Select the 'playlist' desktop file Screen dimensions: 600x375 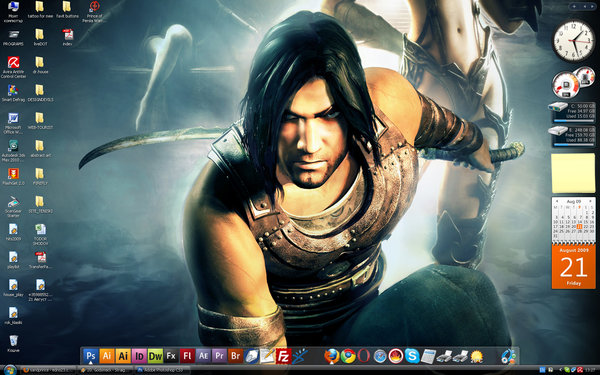13,260
